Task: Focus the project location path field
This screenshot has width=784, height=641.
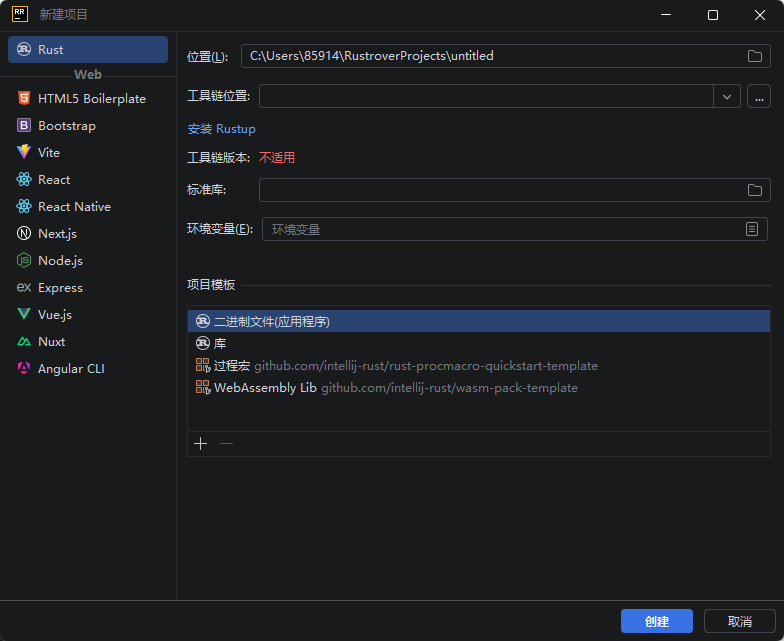Action: coord(506,56)
